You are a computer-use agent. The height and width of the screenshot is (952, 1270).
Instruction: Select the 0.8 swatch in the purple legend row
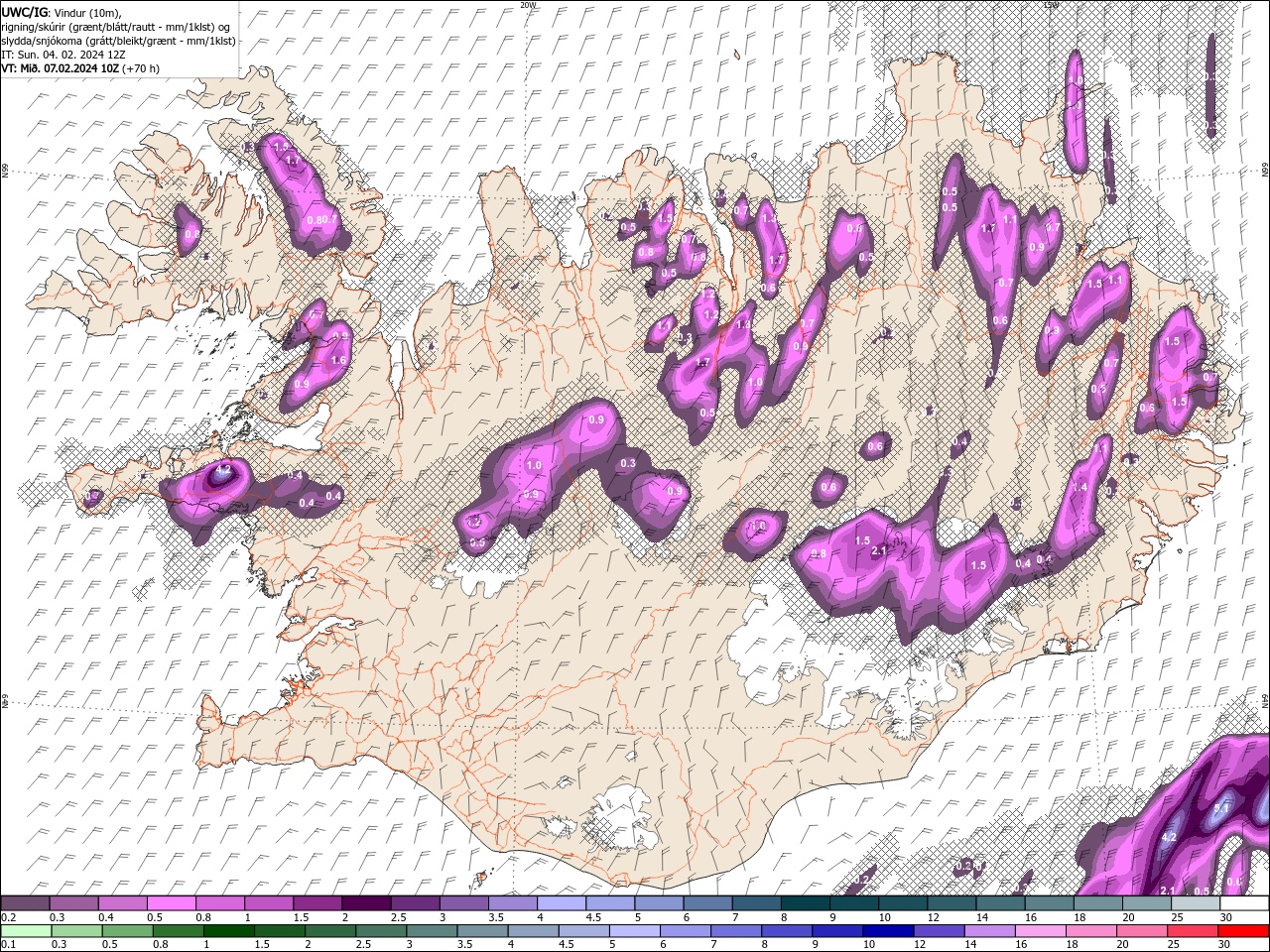220,903
